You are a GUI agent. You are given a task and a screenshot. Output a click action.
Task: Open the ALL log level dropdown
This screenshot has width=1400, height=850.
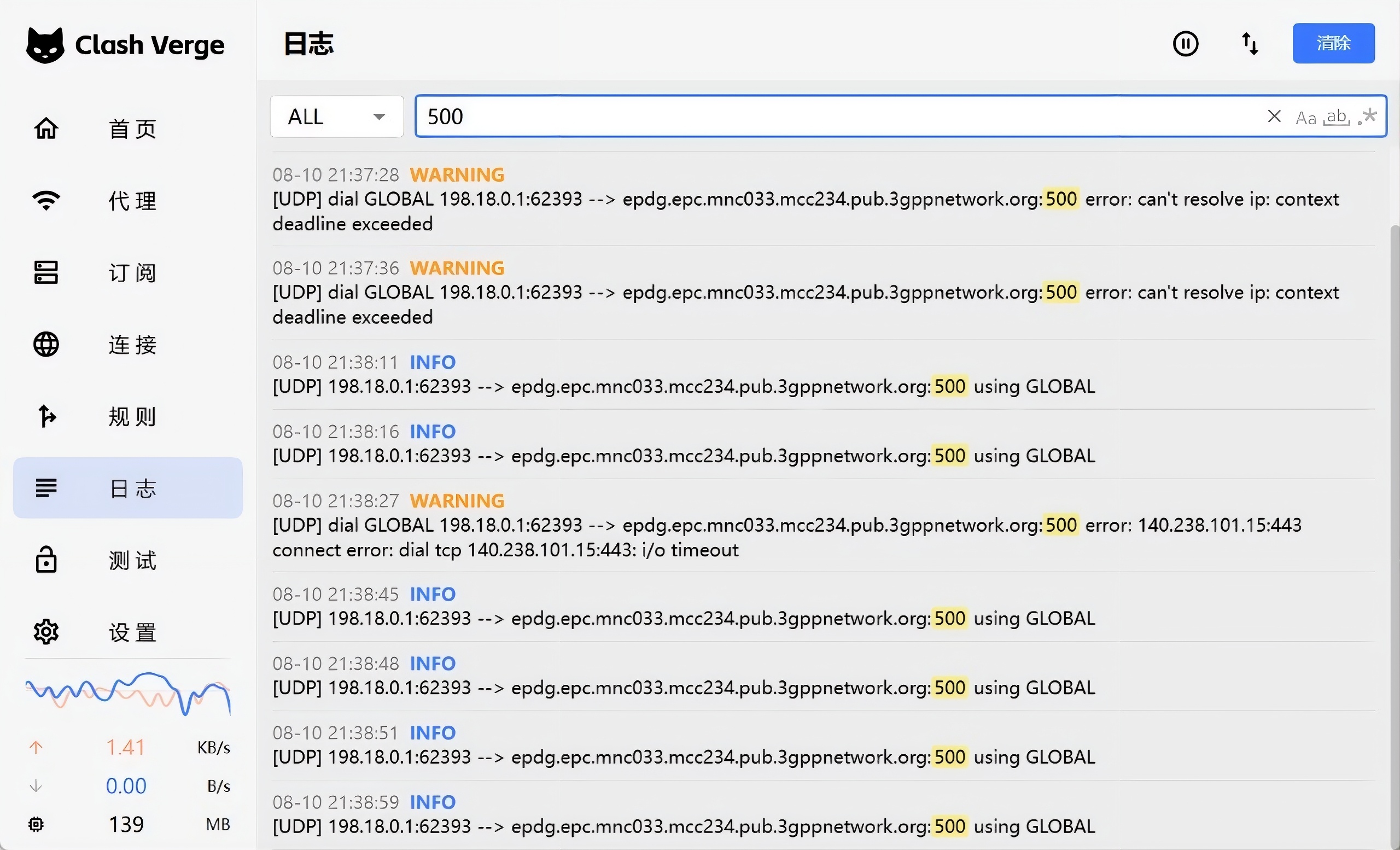(x=337, y=117)
